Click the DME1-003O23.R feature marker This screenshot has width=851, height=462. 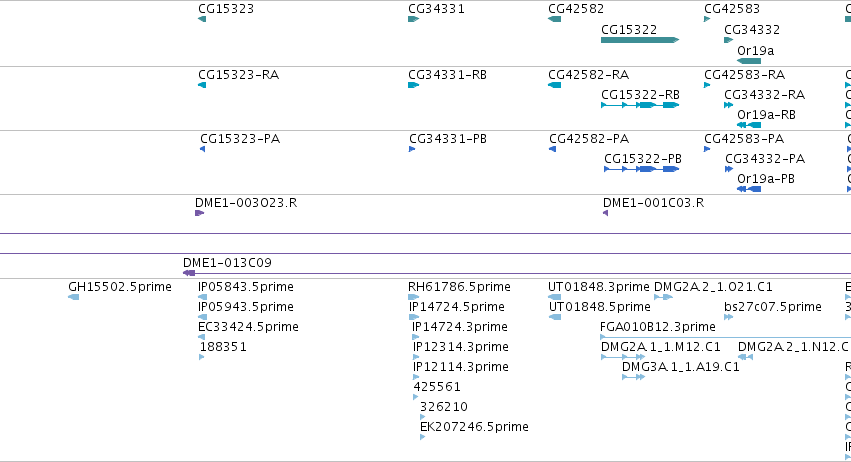tap(199, 213)
